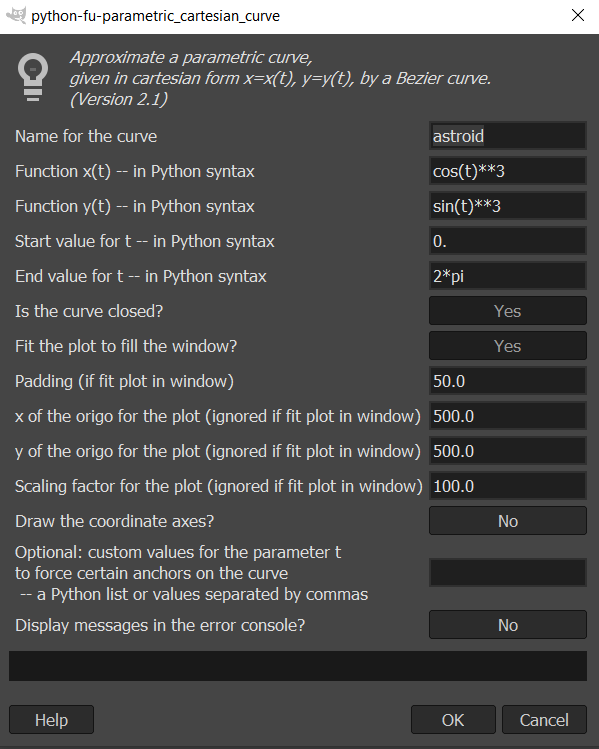This screenshot has width=599, height=749.
Task: Click the Cancel button
Action: tap(544, 719)
